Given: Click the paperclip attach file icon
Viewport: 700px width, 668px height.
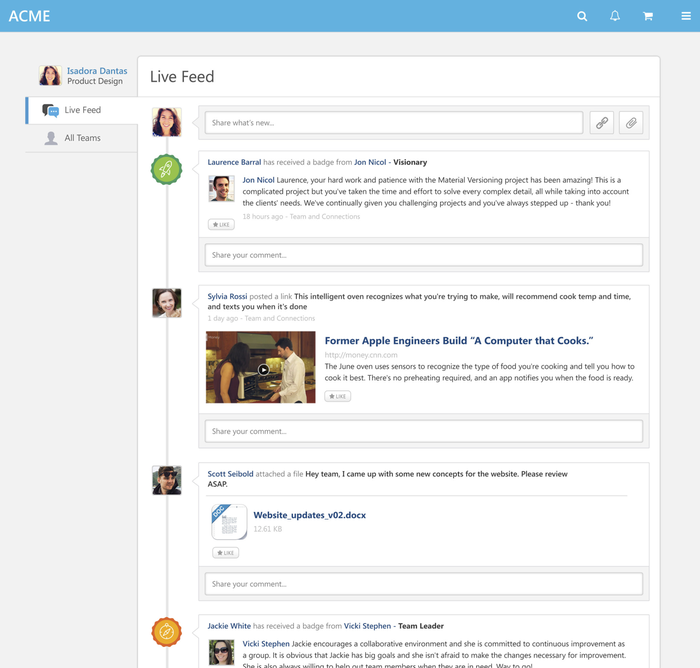Looking at the screenshot, I should [x=630, y=123].
